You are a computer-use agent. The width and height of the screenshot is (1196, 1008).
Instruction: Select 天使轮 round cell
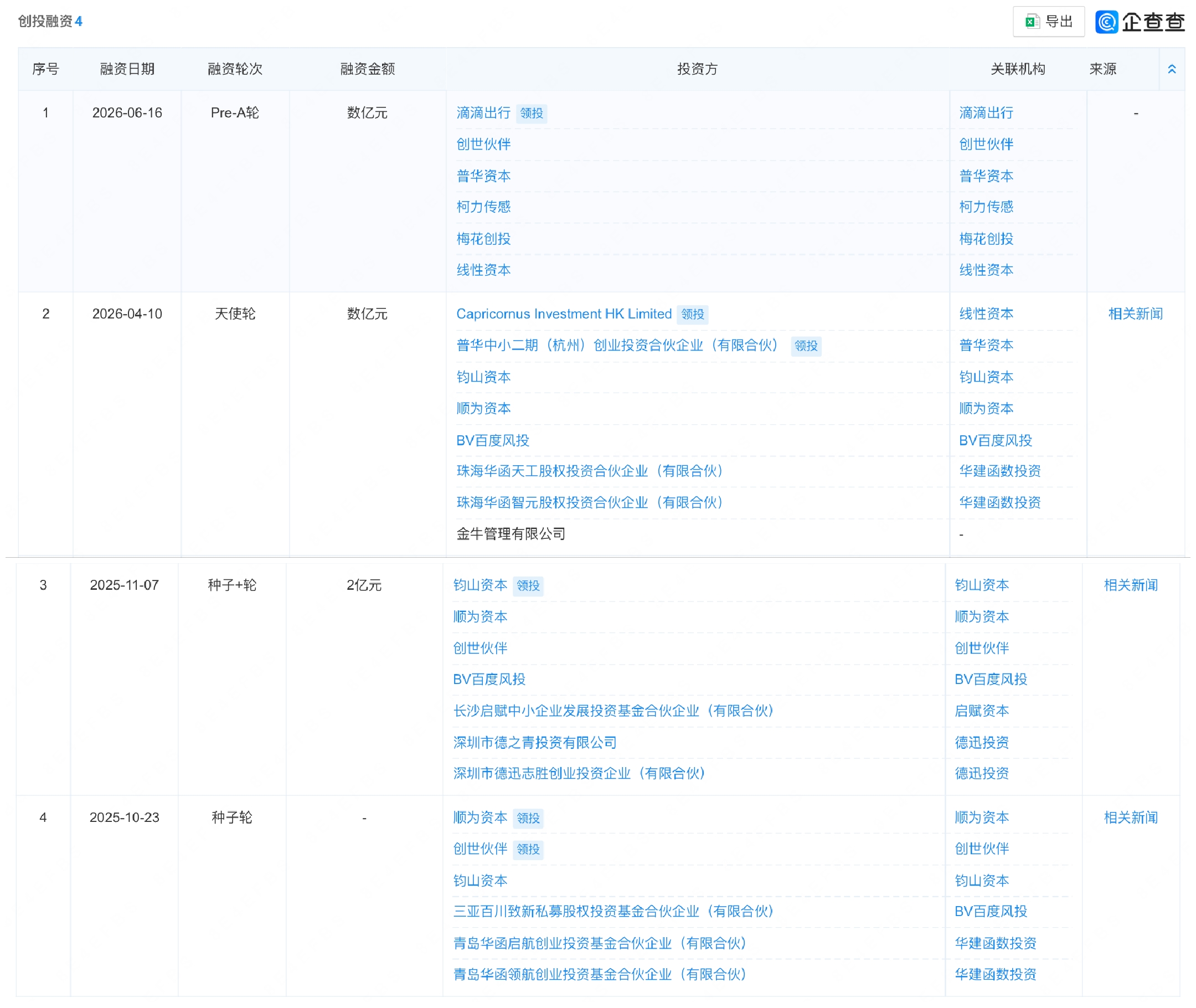click(235, 313)
